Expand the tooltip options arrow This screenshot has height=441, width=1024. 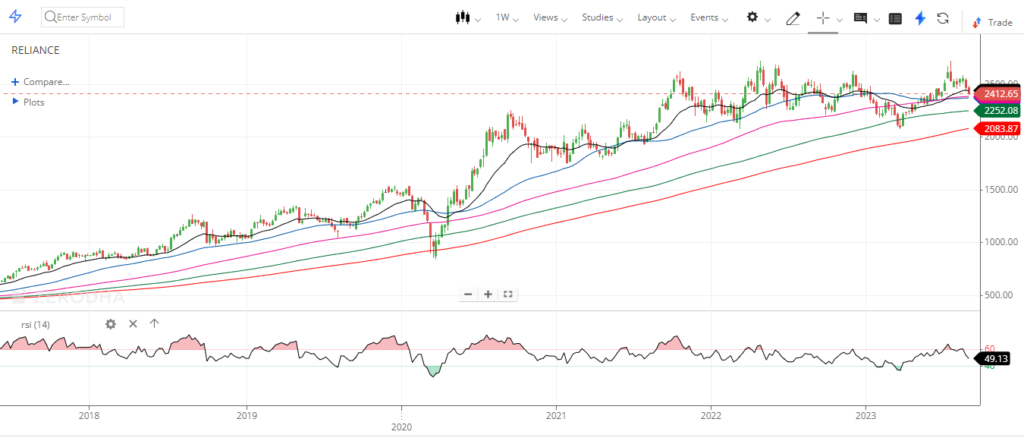click(877, 20)
